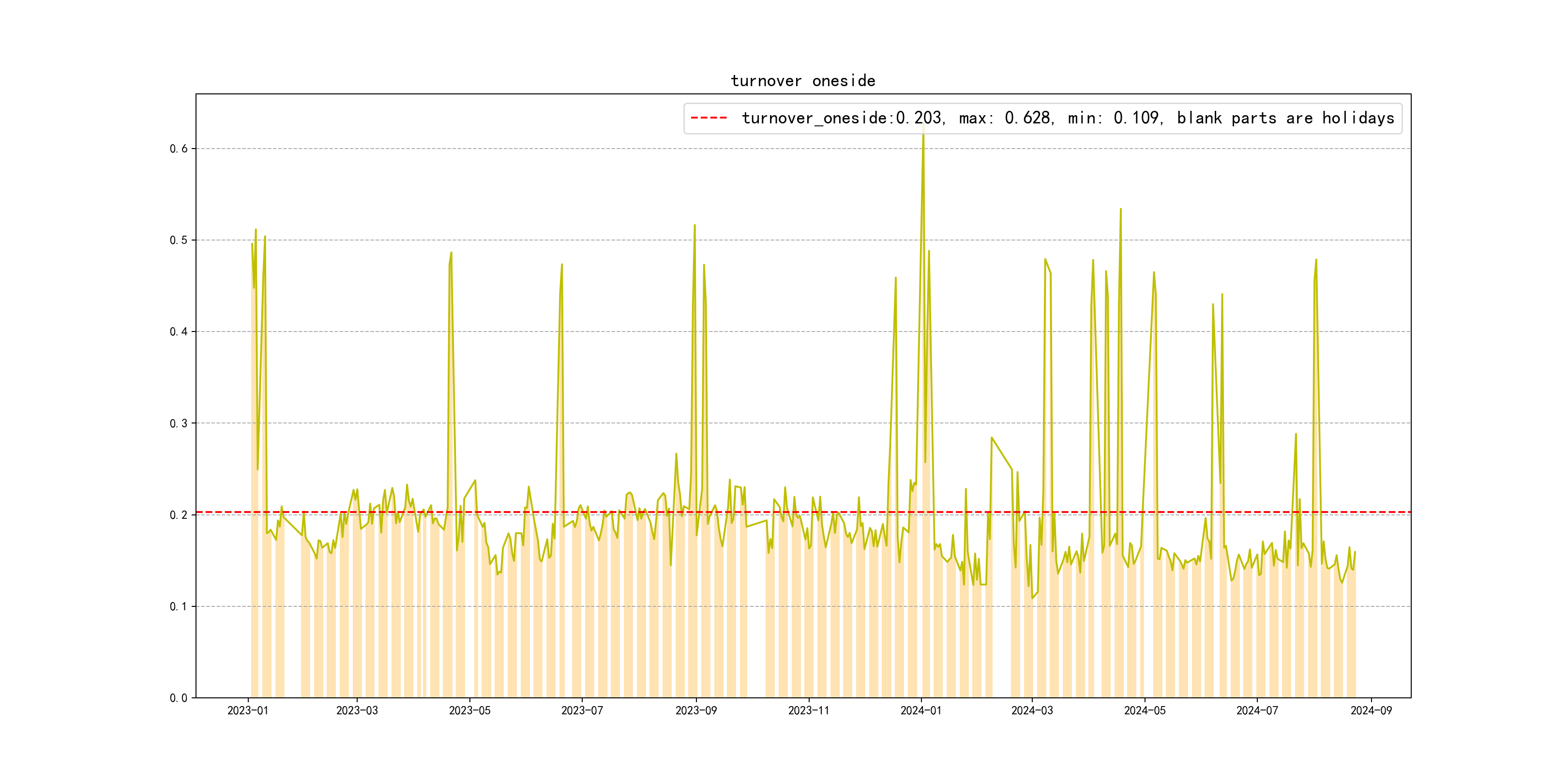Click the x-axis label 2024-07
Image resolution: width=1568 pixels, height=784 pixels.
pos(1257,710)
